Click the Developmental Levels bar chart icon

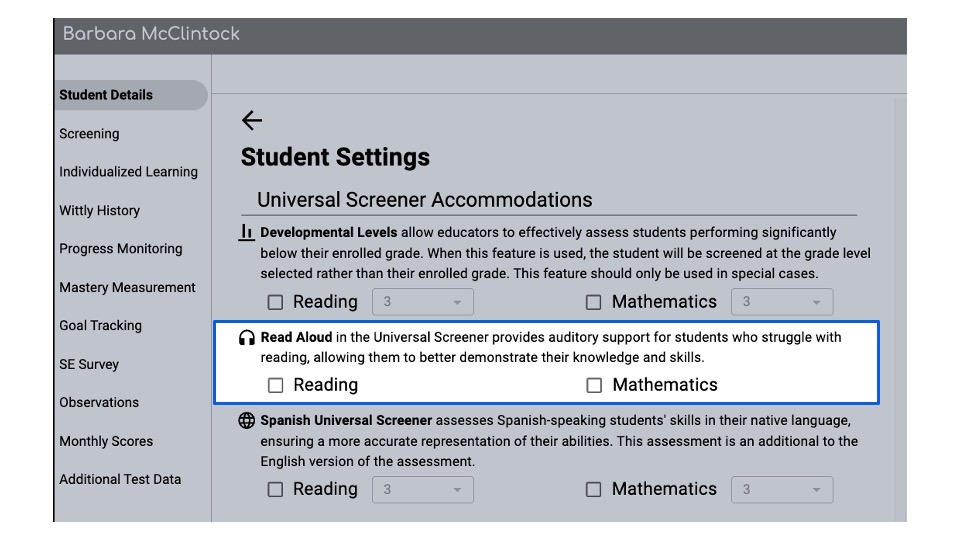tap(247, 232)
